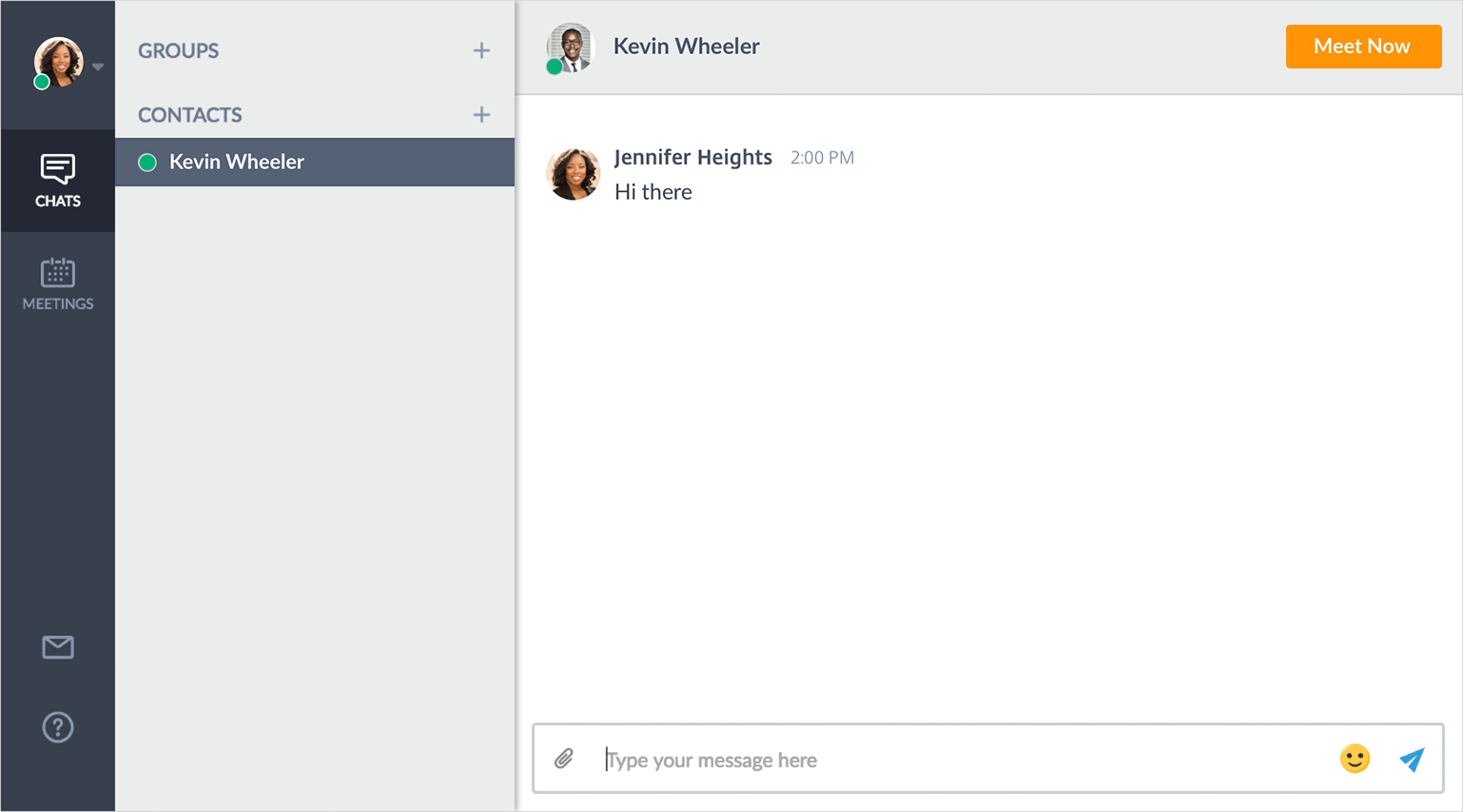This screenshot has height=812, width=1463.
Task: Click Kevin Wheeler's avatar in the chat header
Action: (x=570, y=48)
